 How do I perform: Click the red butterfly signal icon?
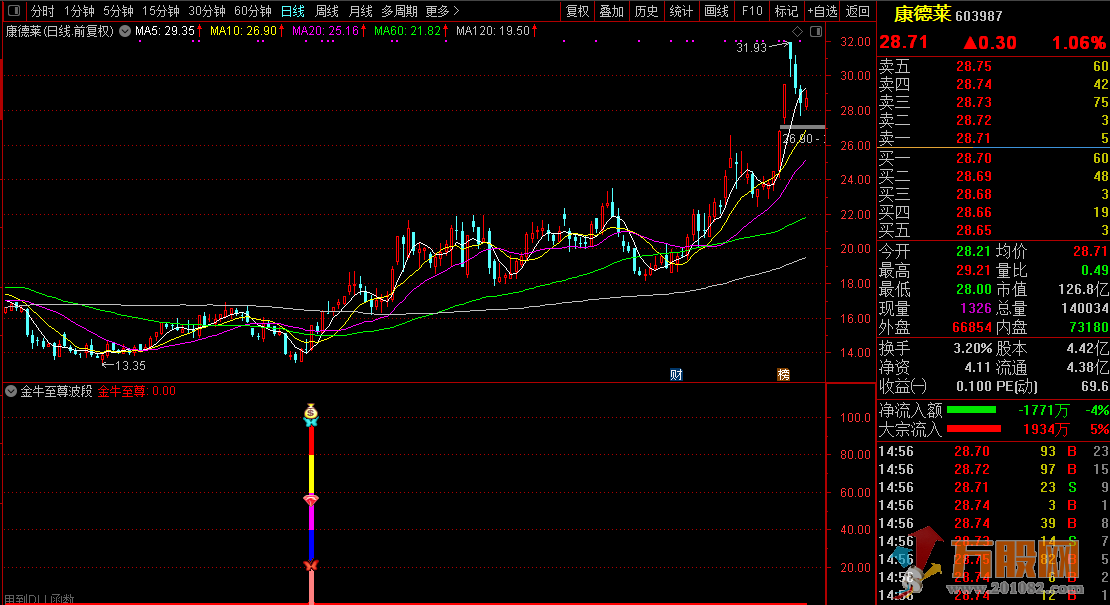(x=311, y=565)
